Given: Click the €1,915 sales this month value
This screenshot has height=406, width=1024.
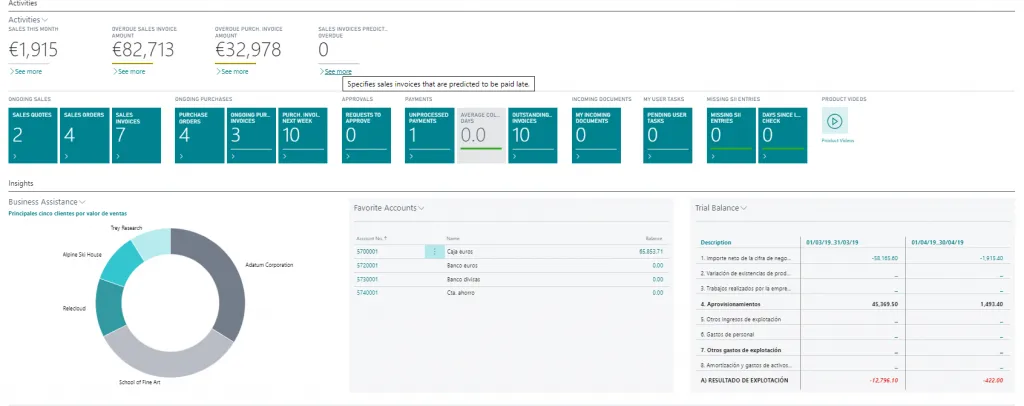Looking at the screenshot, I should click(33, 50).
